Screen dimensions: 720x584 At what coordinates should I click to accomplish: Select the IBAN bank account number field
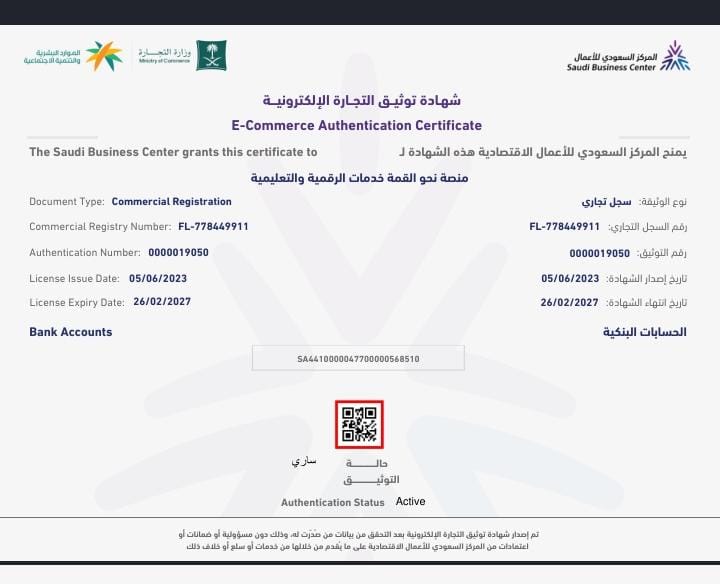[358, 358]
